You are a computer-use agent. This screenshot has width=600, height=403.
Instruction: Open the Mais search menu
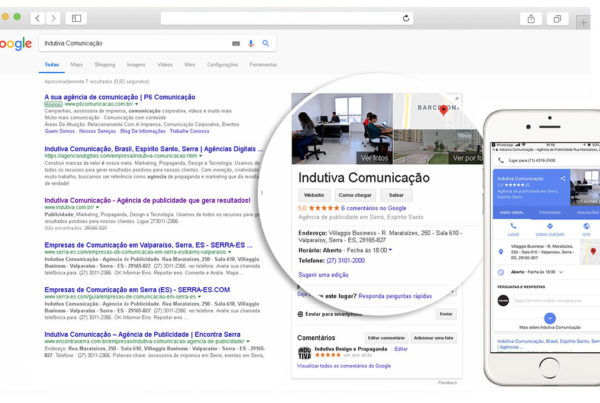click(190, 65)
